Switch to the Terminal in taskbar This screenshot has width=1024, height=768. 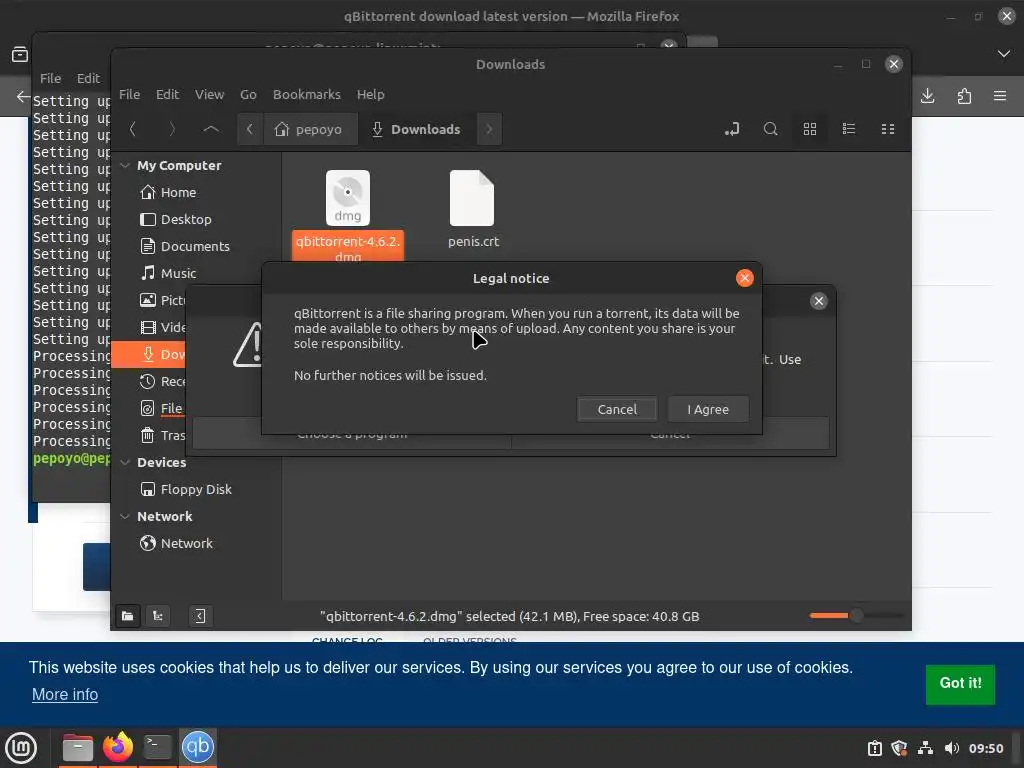pyautogui.click(x=157, y=748)
